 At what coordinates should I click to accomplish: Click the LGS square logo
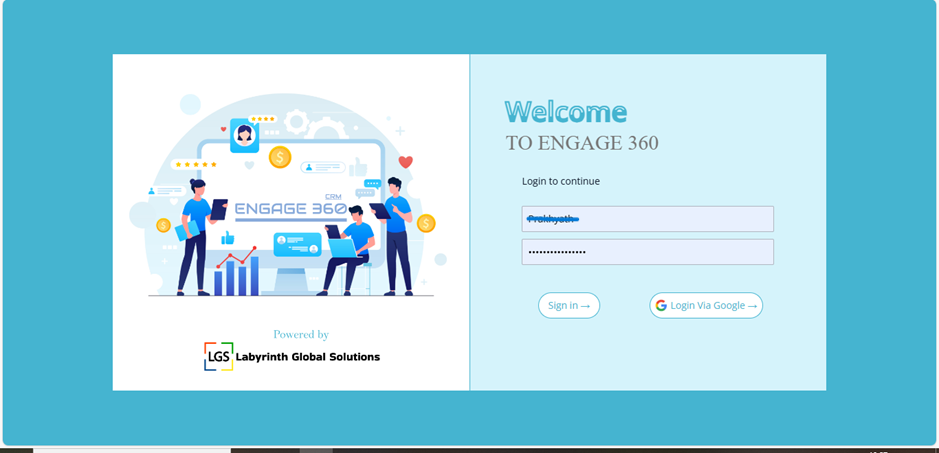pyautogui.click(x=218, y=357)
